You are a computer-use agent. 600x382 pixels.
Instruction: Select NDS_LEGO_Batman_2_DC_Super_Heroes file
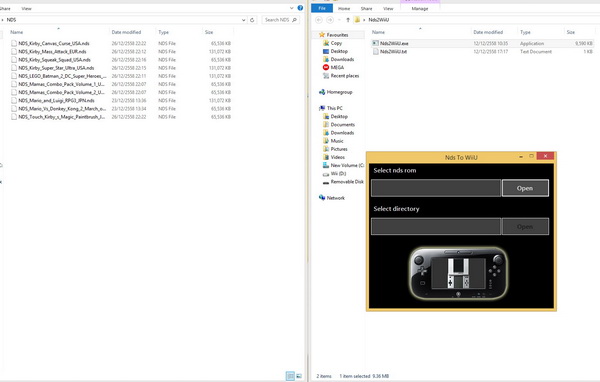click(62, 76)
